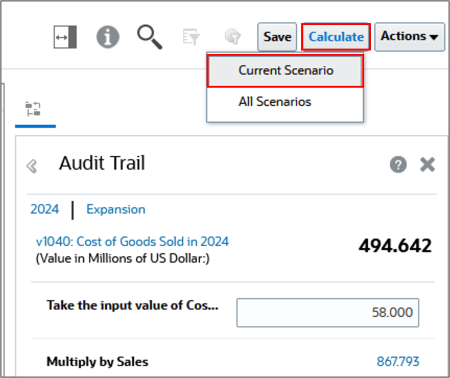Click the grayed-out funnel icon
This screenshot has height=378, width=450.
[233, 37]
